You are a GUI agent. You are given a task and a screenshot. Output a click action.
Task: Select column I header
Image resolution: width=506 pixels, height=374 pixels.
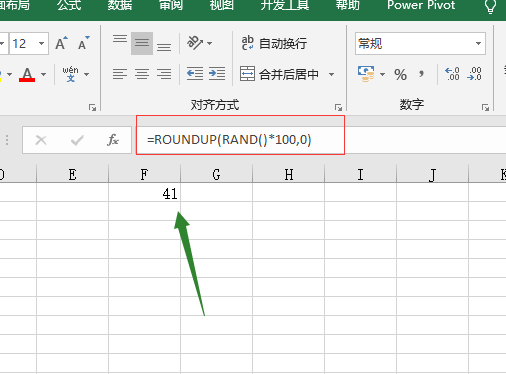click(x=360, y=174)
